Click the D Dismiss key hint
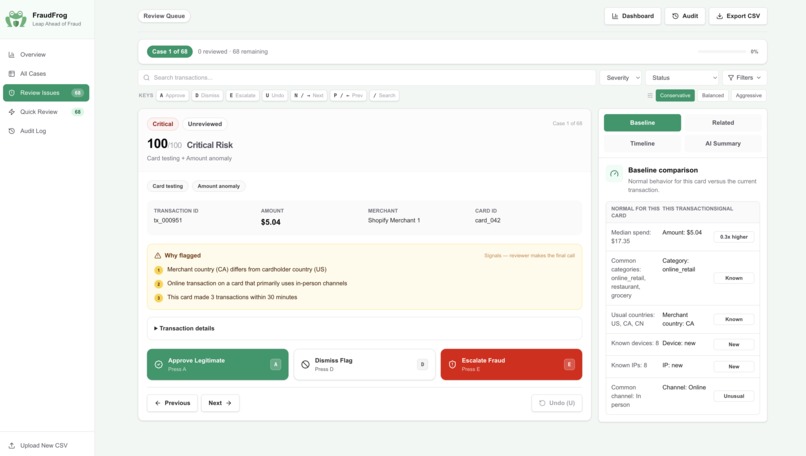This screenshot has height=456, width=806. pos(207,95)
